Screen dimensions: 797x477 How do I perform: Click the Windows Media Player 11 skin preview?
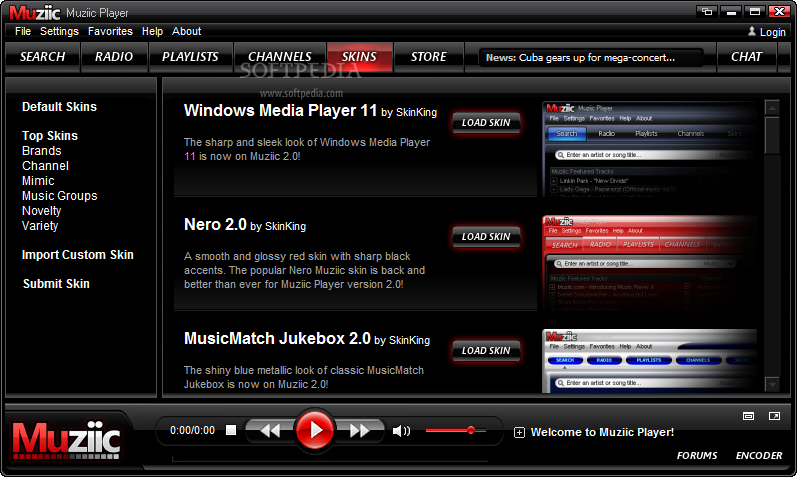pyautogui.click(x=650, y=149)
